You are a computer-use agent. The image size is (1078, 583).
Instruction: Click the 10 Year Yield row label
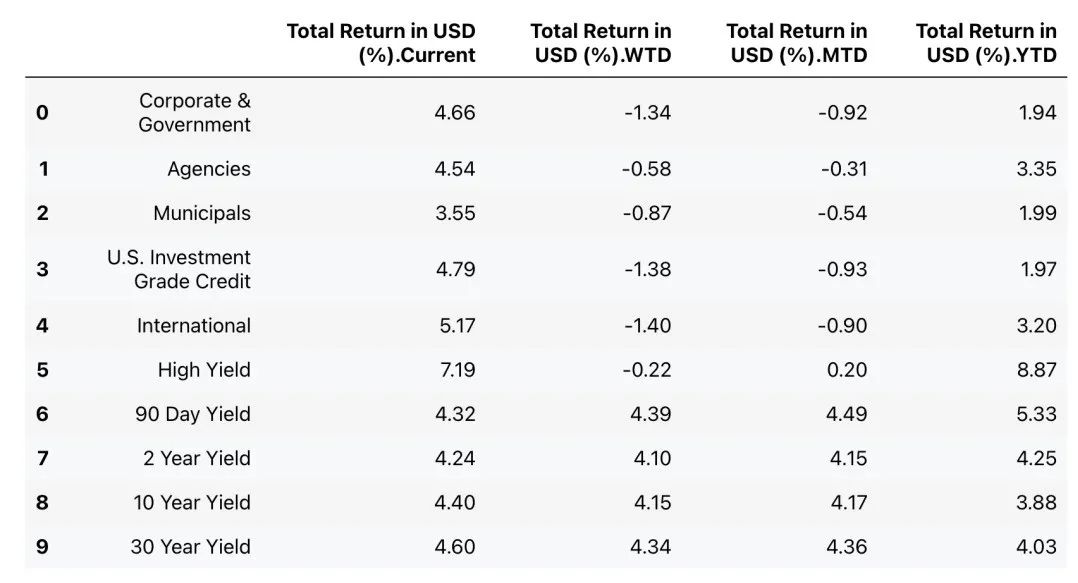[x=192, y=503]
